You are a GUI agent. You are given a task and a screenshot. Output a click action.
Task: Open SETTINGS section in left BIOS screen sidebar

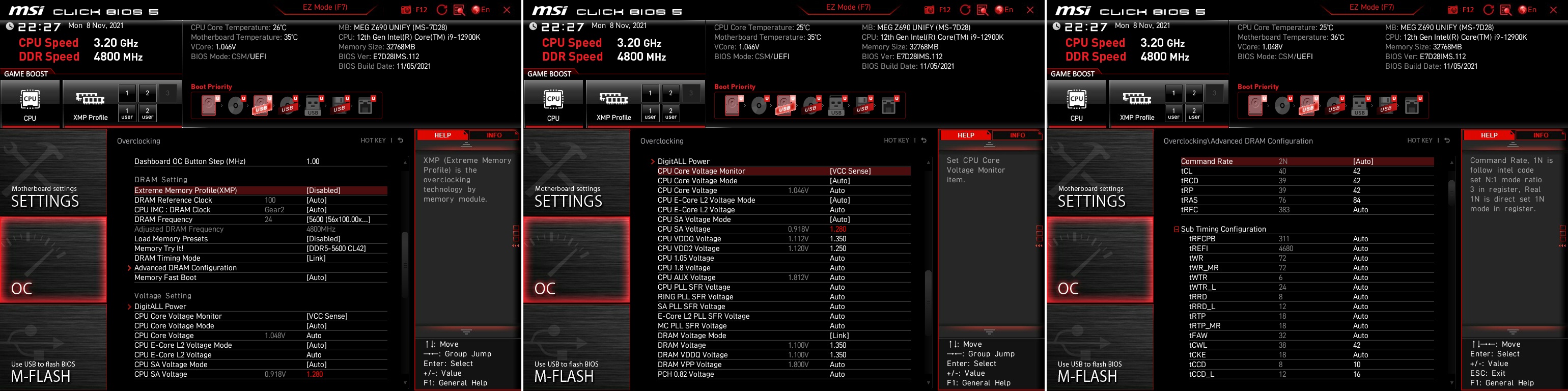coord(53,173)
